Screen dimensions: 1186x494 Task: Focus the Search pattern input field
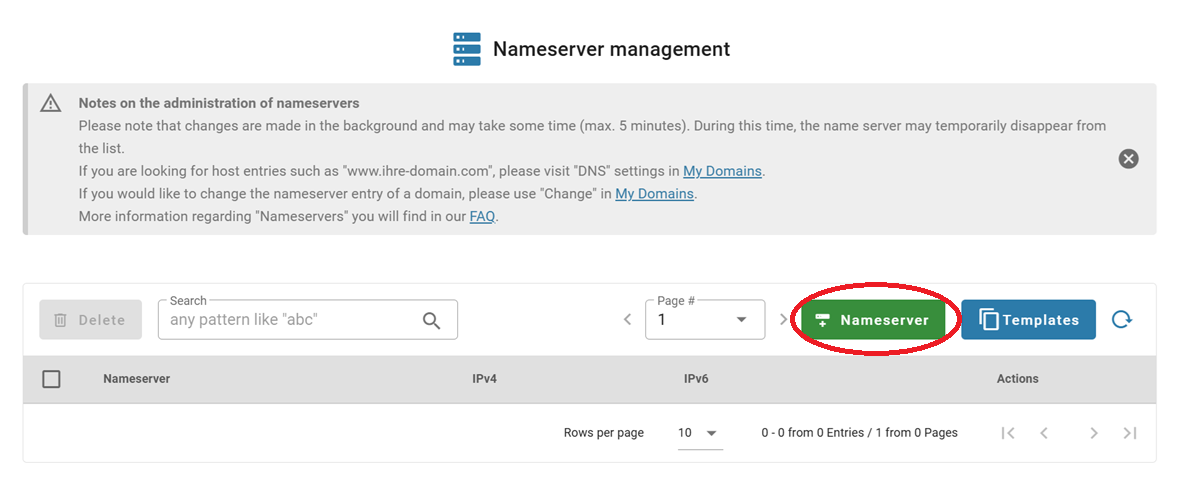point(290,320)
